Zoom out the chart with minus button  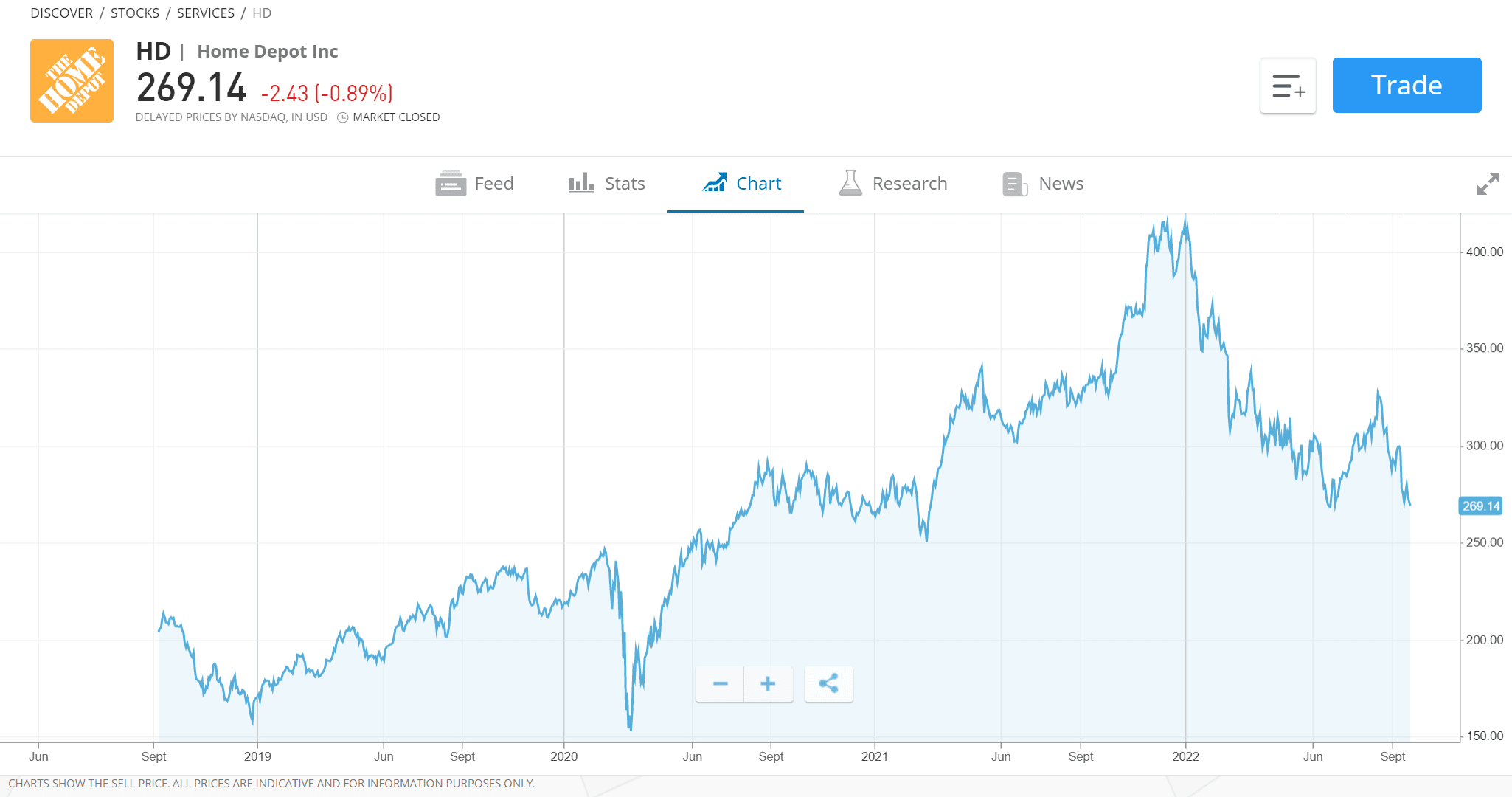(x=720, y=684)
